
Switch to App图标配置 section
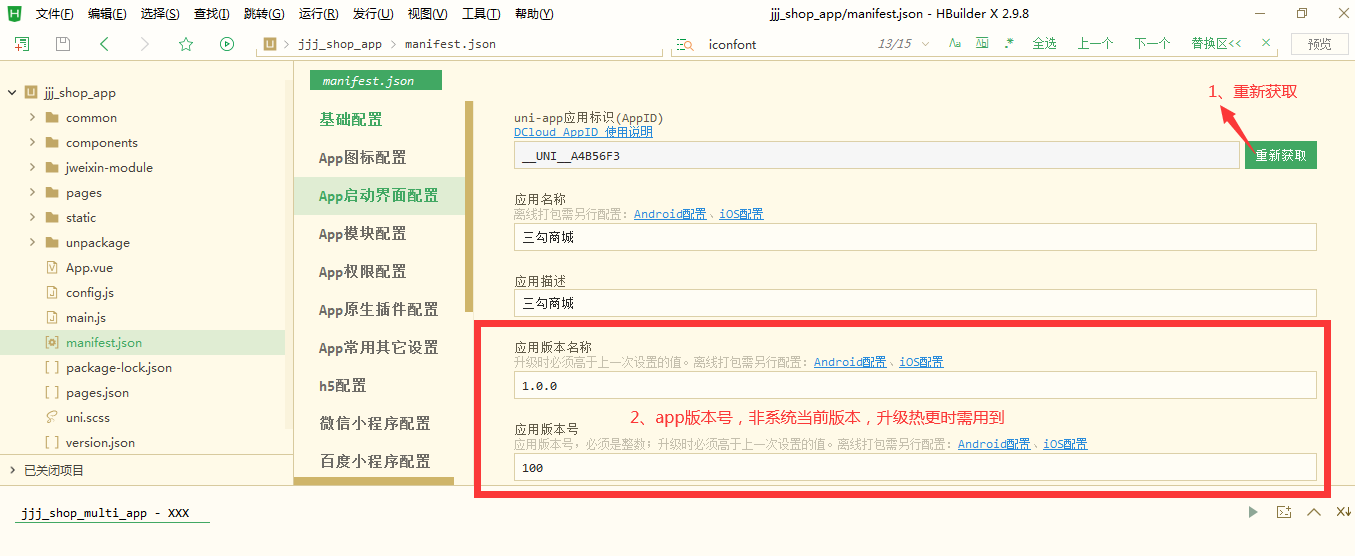click(x=363, y=157)
